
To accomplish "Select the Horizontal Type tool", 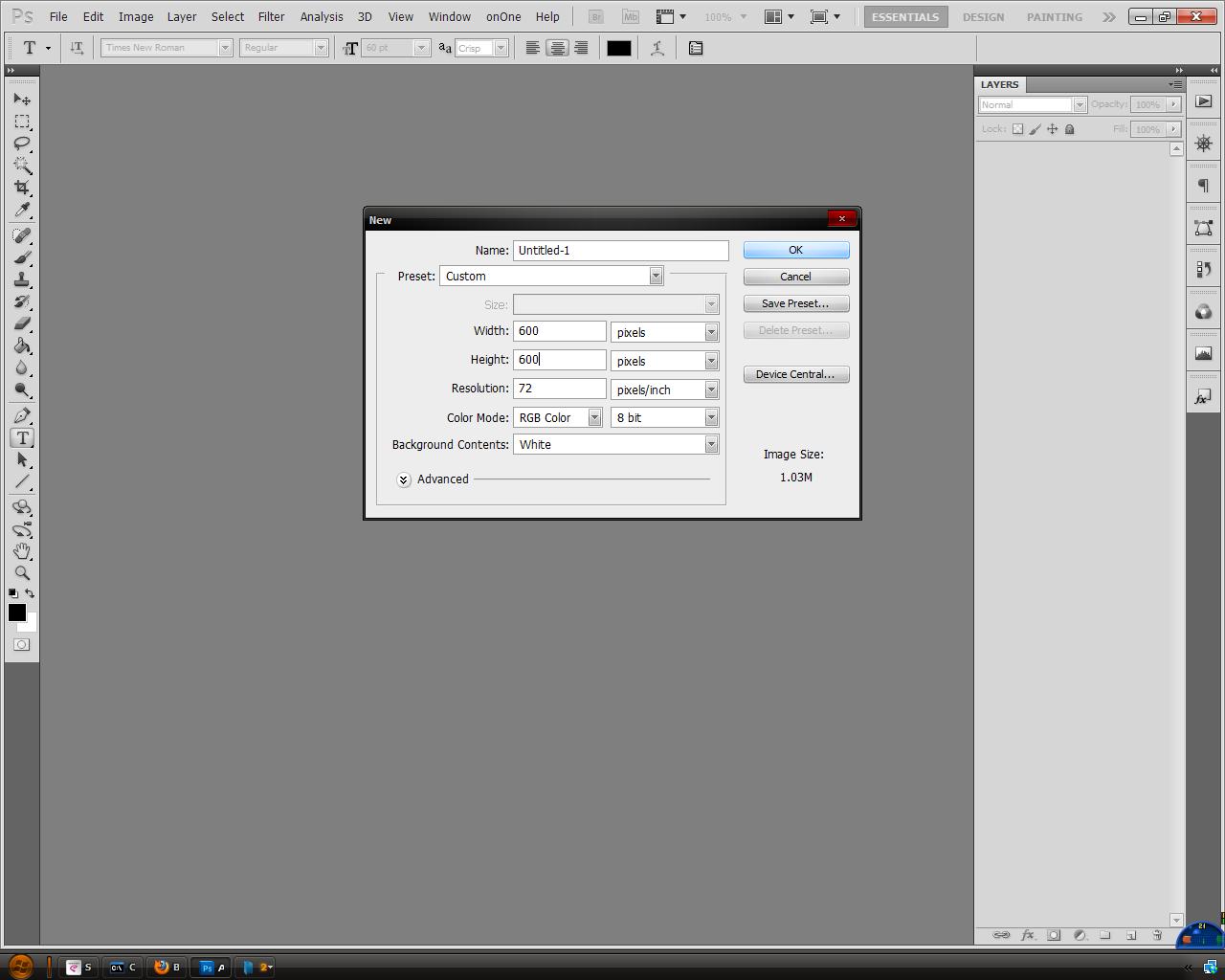I will point(22,437).
